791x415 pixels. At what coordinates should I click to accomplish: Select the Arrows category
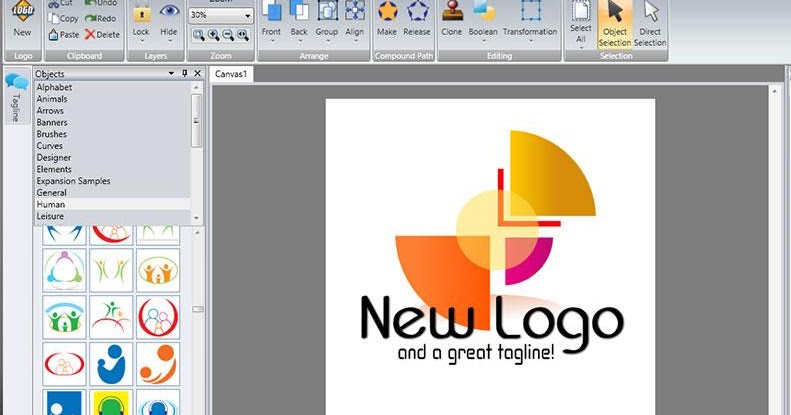click(x=112, y=110)
